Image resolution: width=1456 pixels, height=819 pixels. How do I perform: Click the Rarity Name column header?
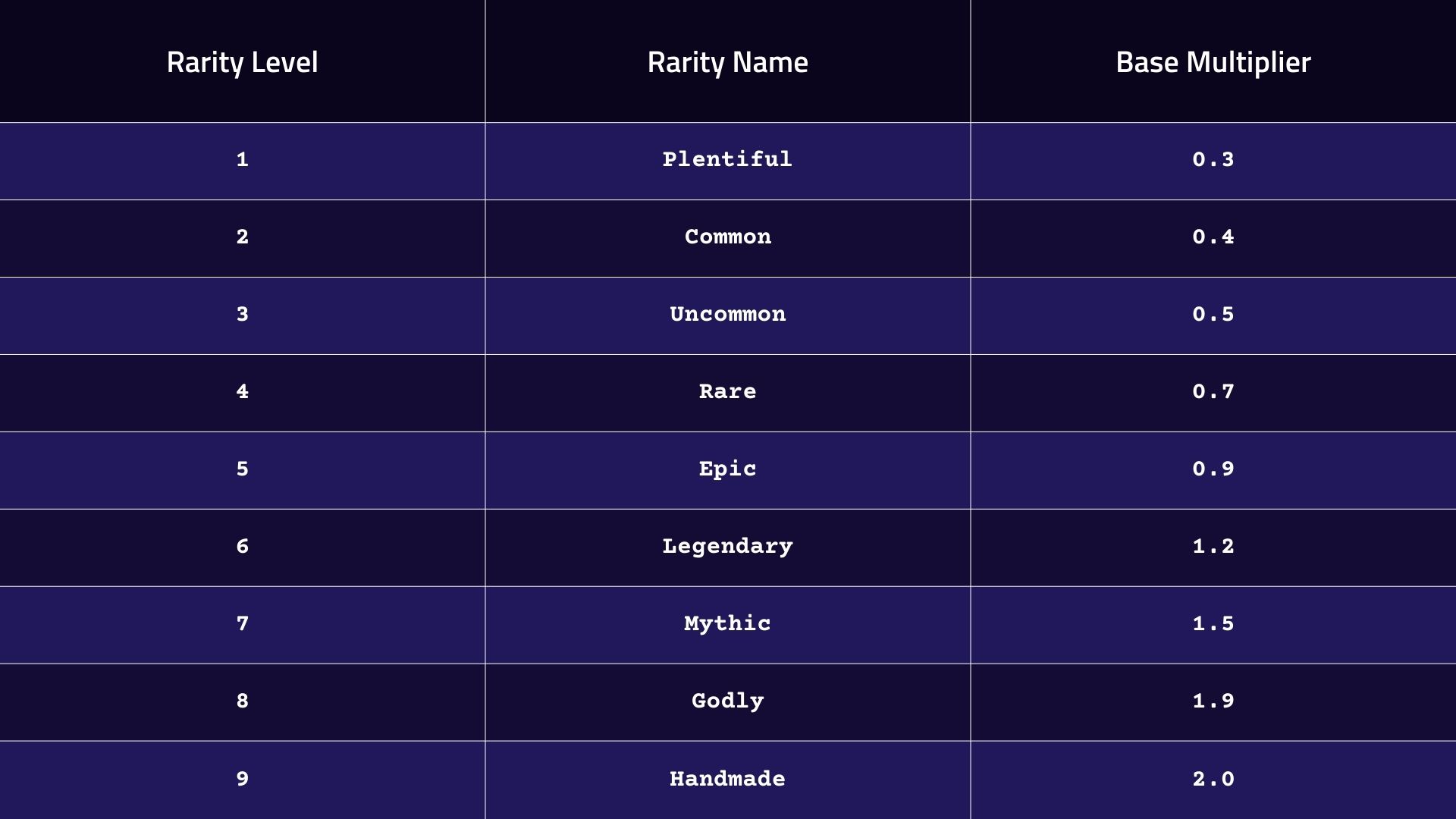[727, 62]
